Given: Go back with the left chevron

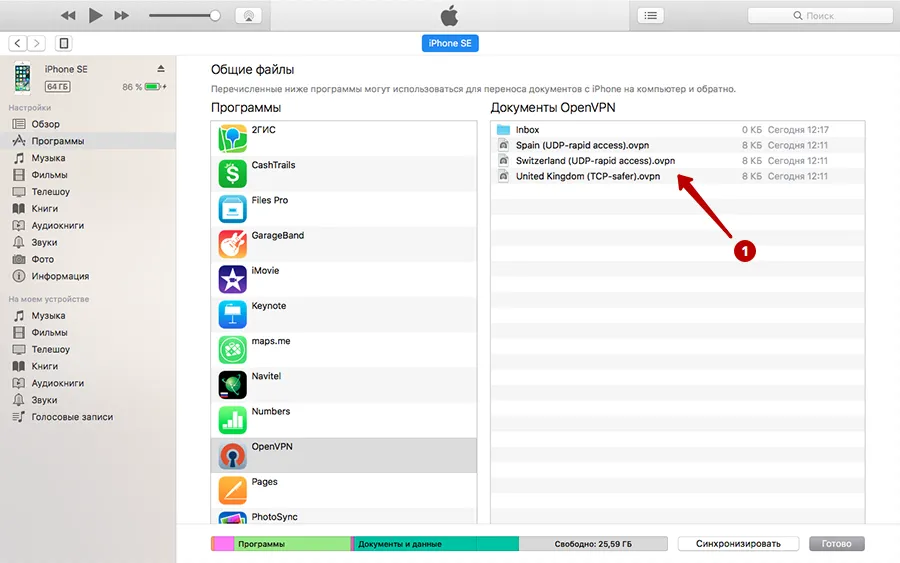Looking at the screenshot, I should [18, 43].
